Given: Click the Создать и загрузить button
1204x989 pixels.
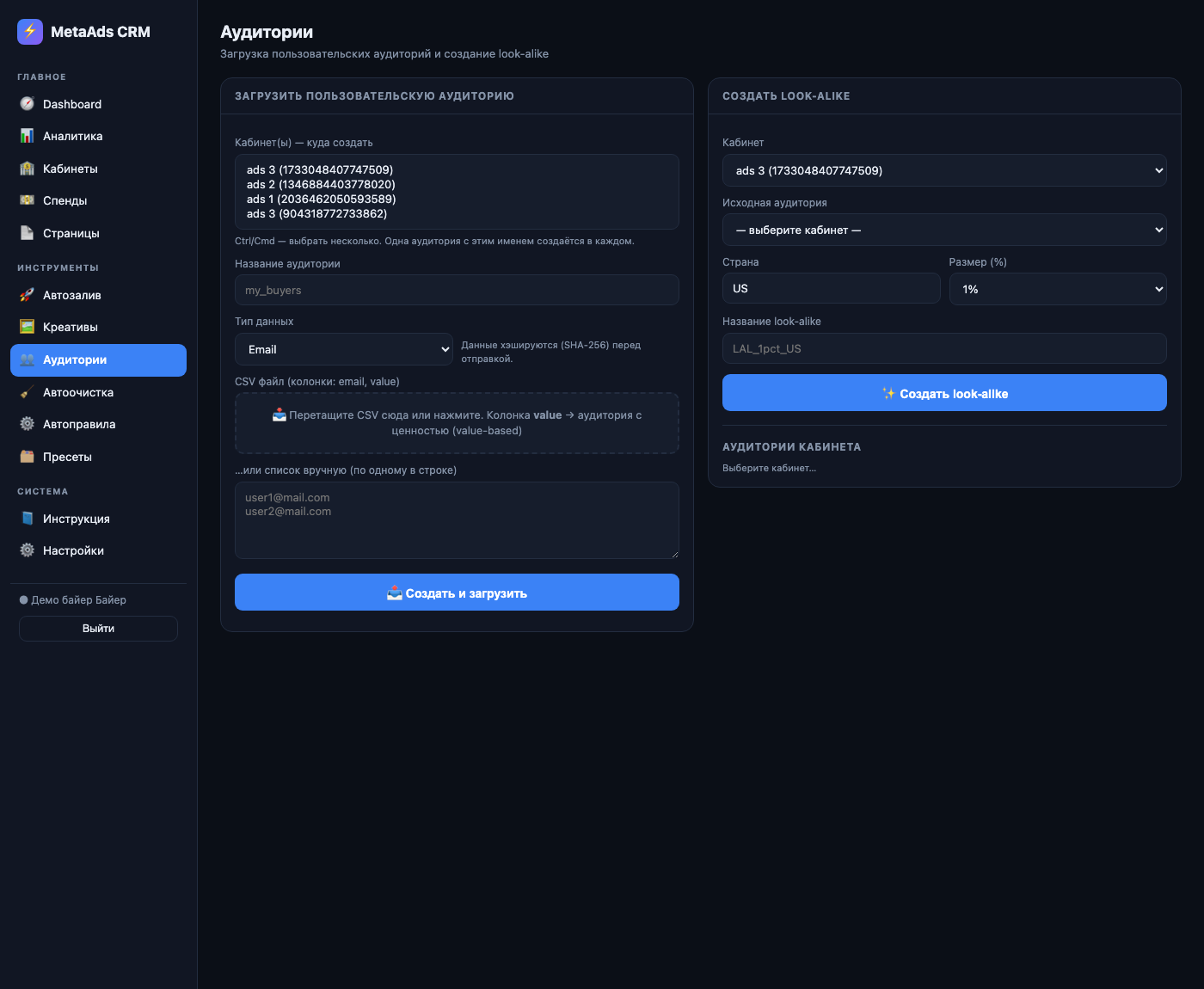Looking at the screenshot, I should (x=457, y=593).
